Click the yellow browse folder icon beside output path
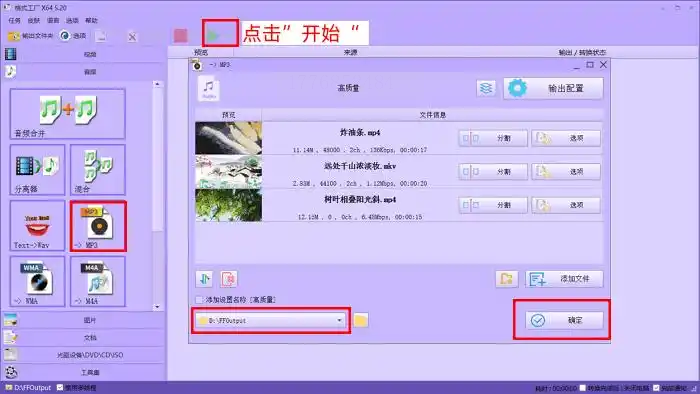Image resolution: width=700 pixels, height=394 pixels. pos(361,320)
